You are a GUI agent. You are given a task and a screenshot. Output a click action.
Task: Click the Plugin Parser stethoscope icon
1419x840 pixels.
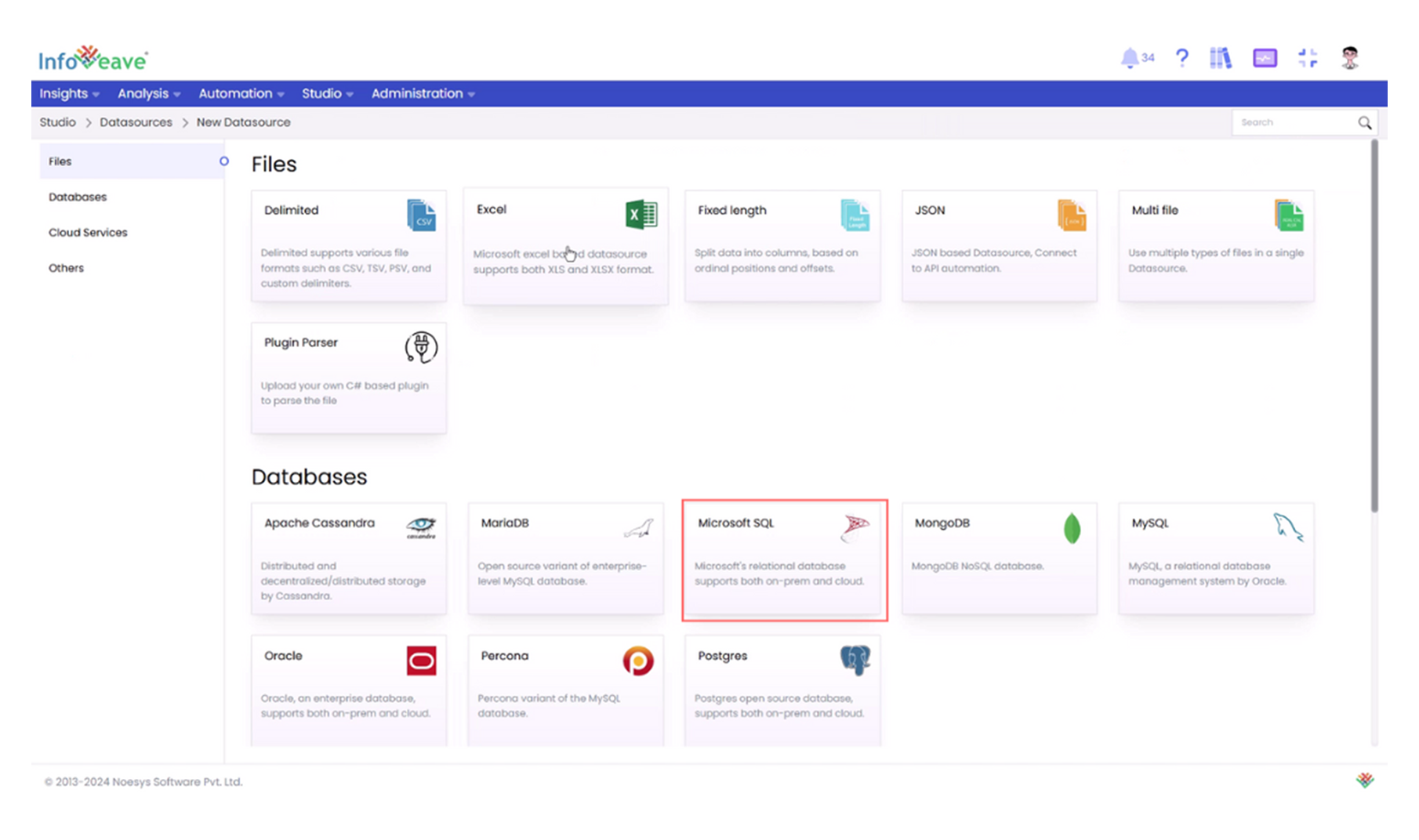coord(421,347)
